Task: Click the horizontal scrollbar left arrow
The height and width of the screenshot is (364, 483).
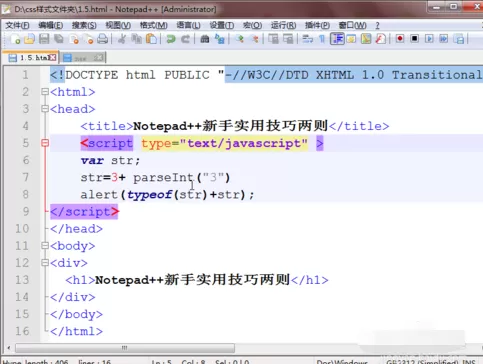Action: 9,348
